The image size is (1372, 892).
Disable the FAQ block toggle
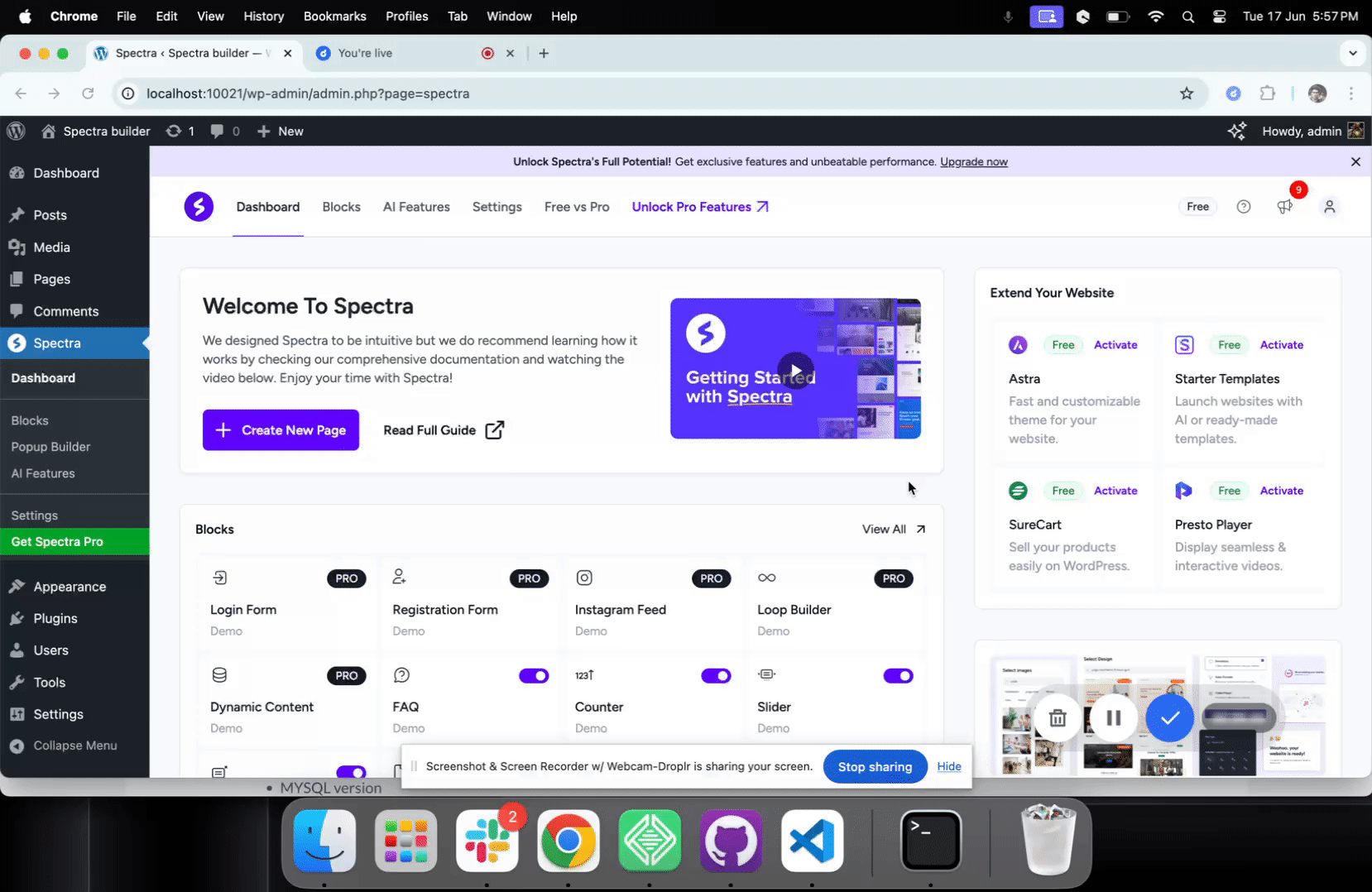[534, 676]
